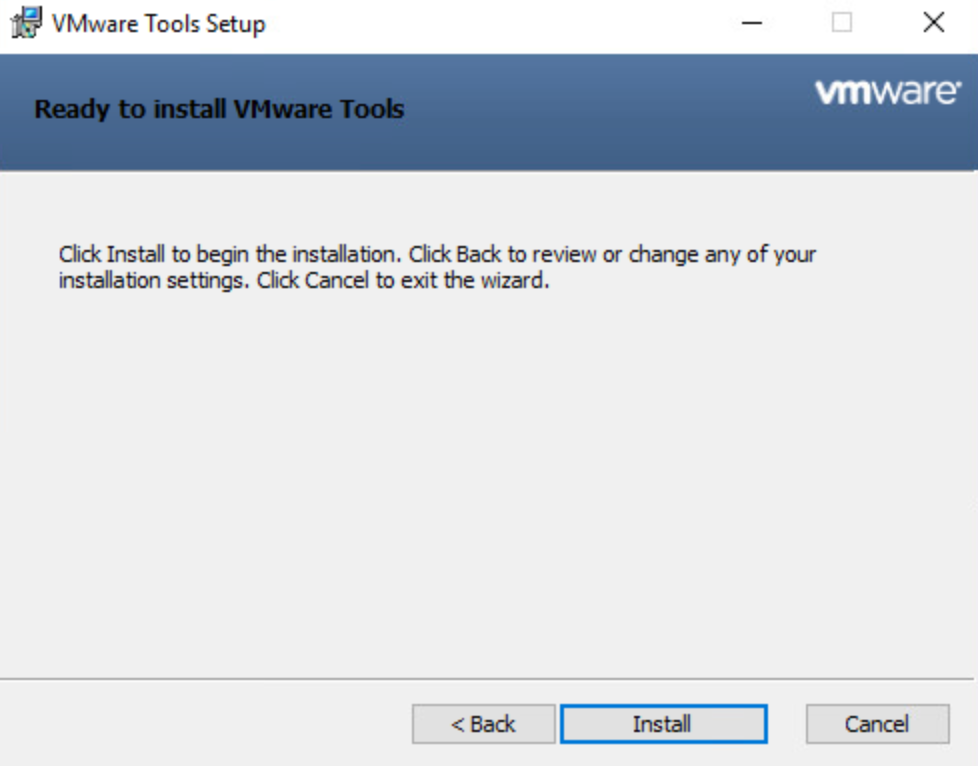Minimize the VMware Tools Setup window
Viewport: 978px width, 766px height.
point(751,22)
